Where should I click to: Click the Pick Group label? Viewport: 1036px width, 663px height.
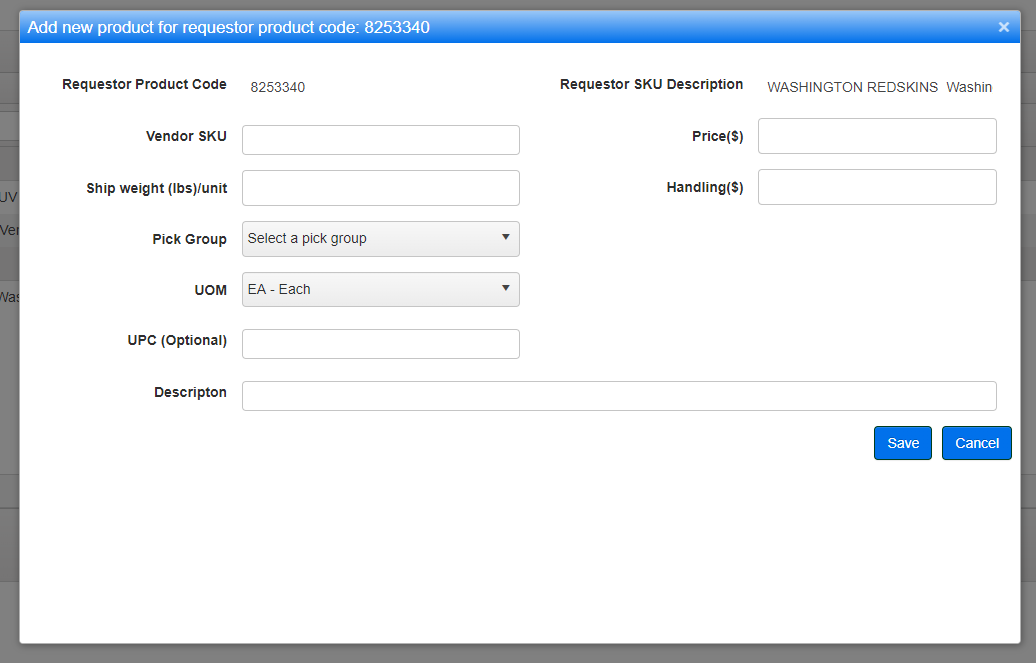click(x=190, y=239)
